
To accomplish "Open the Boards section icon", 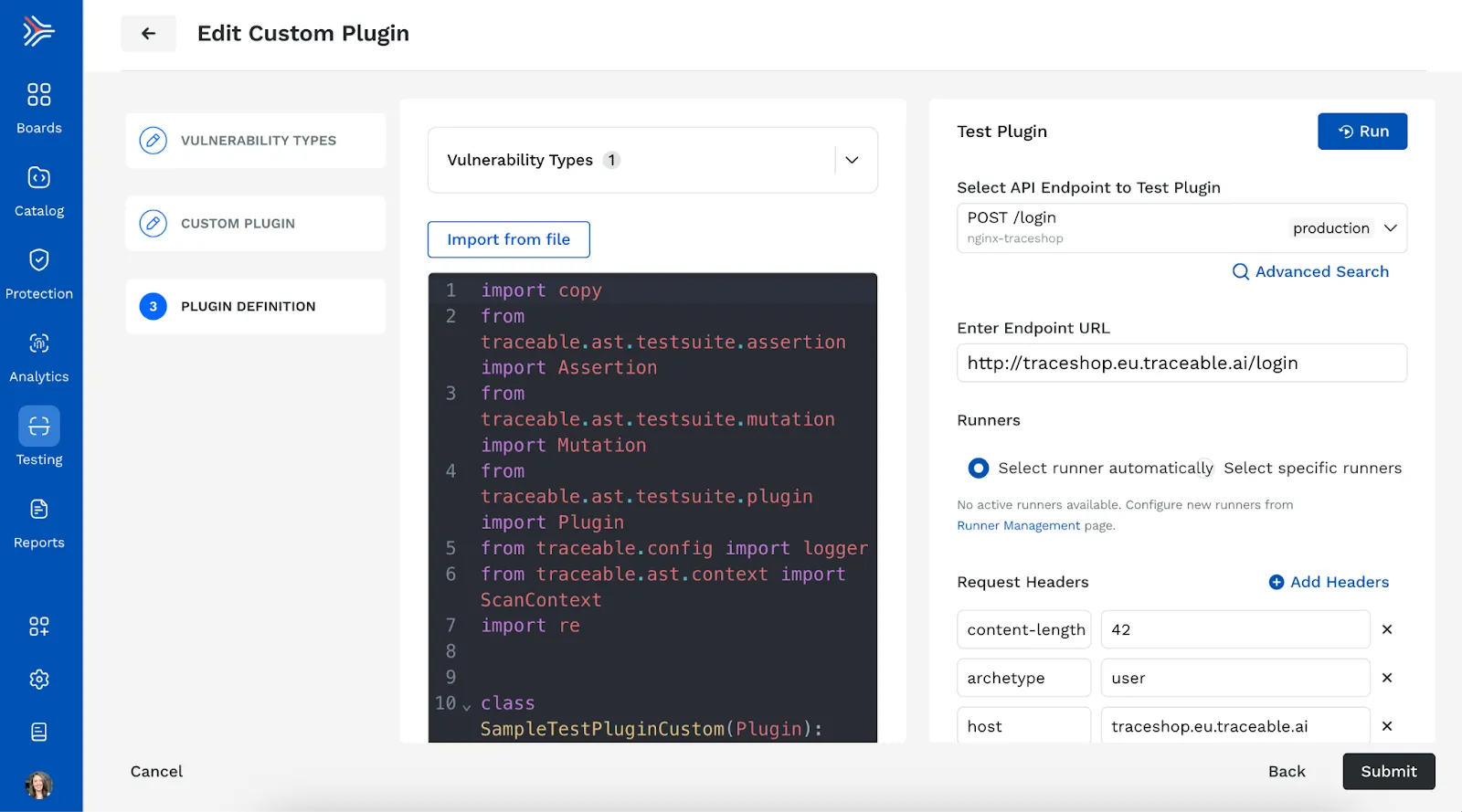I will pyautogui.click(x=39, y=94).
